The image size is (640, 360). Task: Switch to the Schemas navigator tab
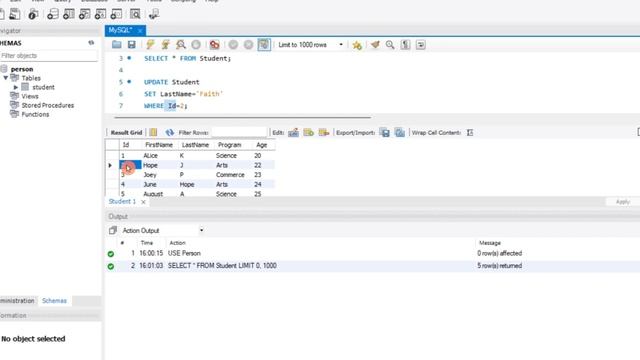54,301
